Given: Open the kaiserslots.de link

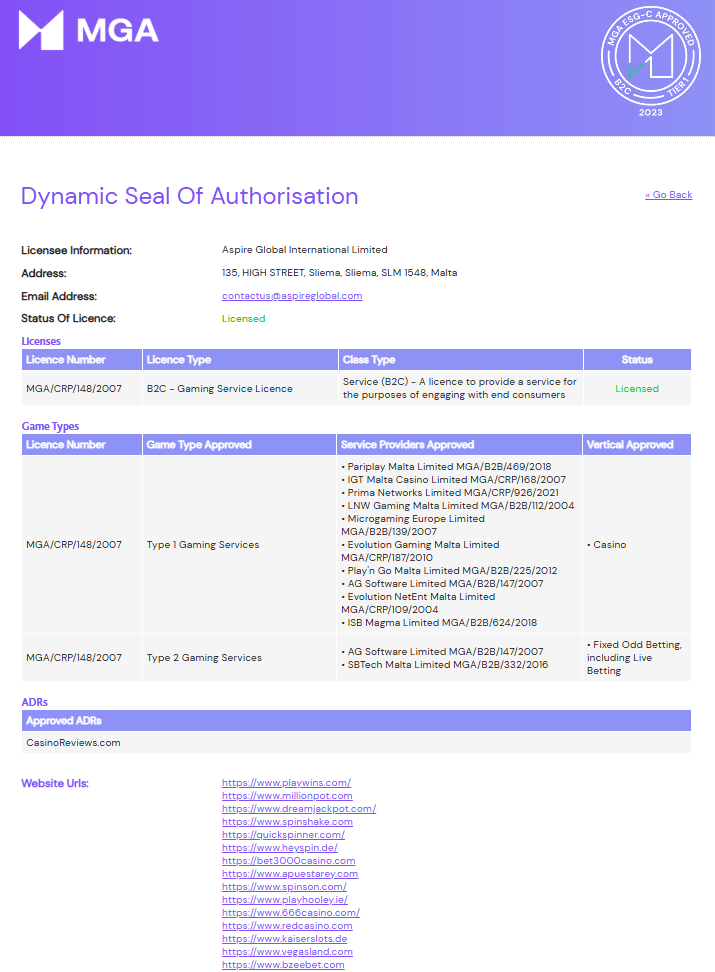Looking at the screenshot, I should click(285, 939).
